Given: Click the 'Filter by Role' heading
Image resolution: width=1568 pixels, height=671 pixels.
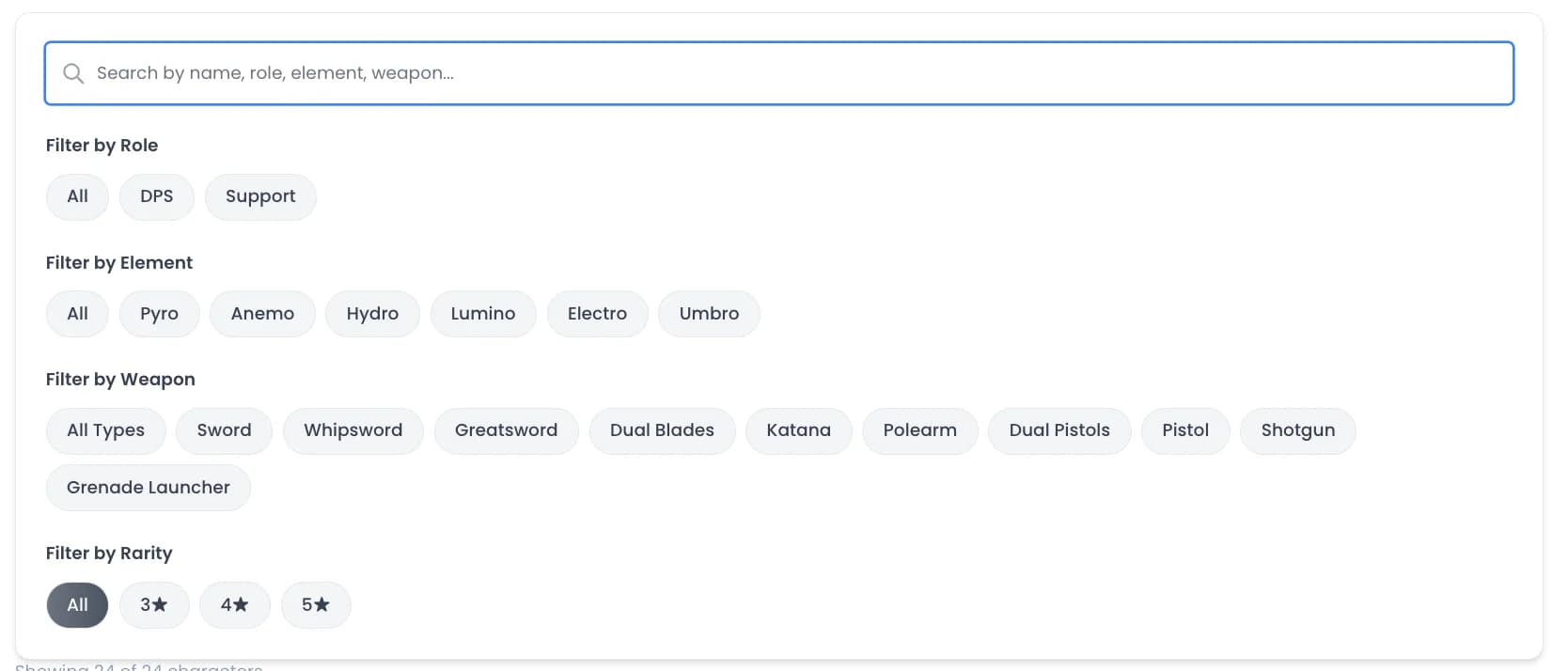Looking at the screenshot, I should pos(102,146).
